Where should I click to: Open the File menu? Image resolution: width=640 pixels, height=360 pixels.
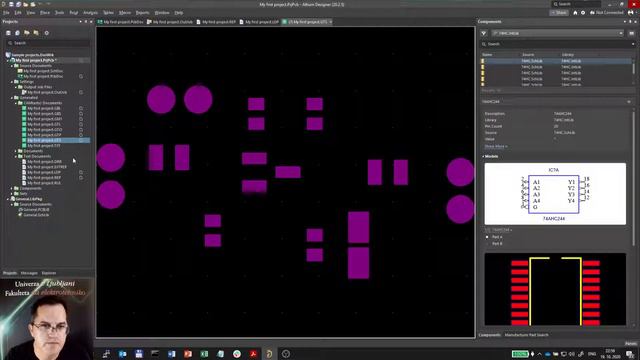pos(6,13)
